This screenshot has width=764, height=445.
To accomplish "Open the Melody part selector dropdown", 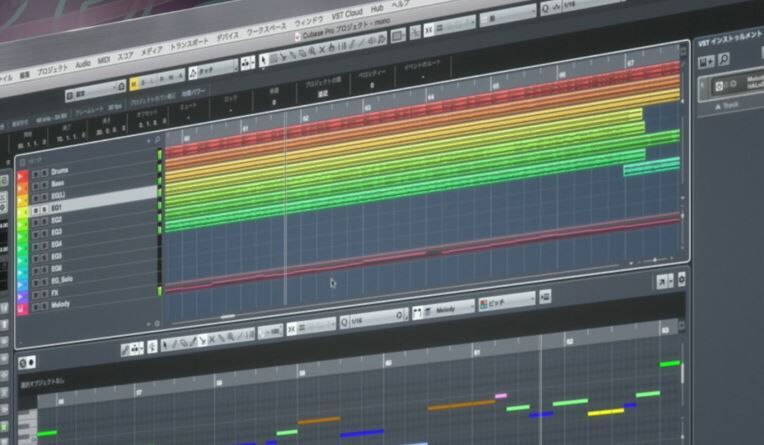I will (x=443, y=310).
